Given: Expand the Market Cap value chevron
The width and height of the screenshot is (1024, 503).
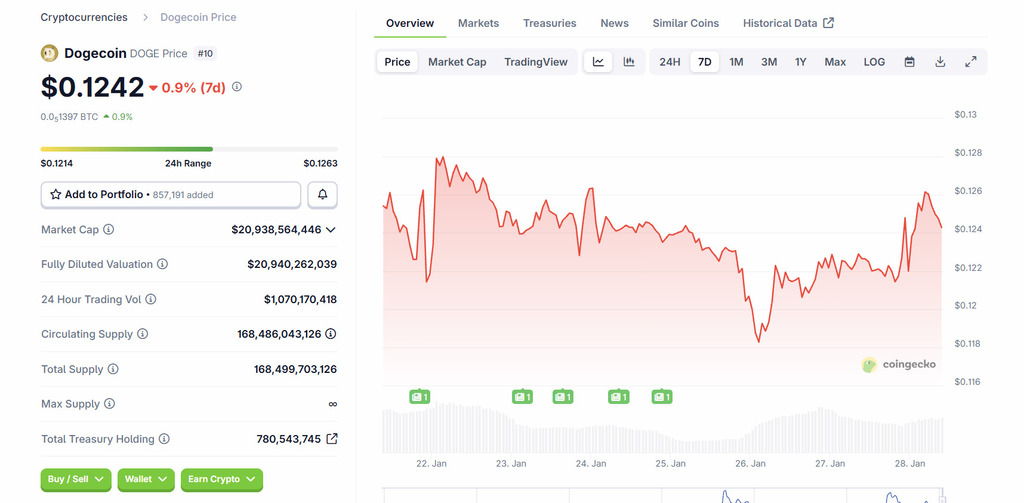Looking at the screenshot, I should tap(331, 229).
